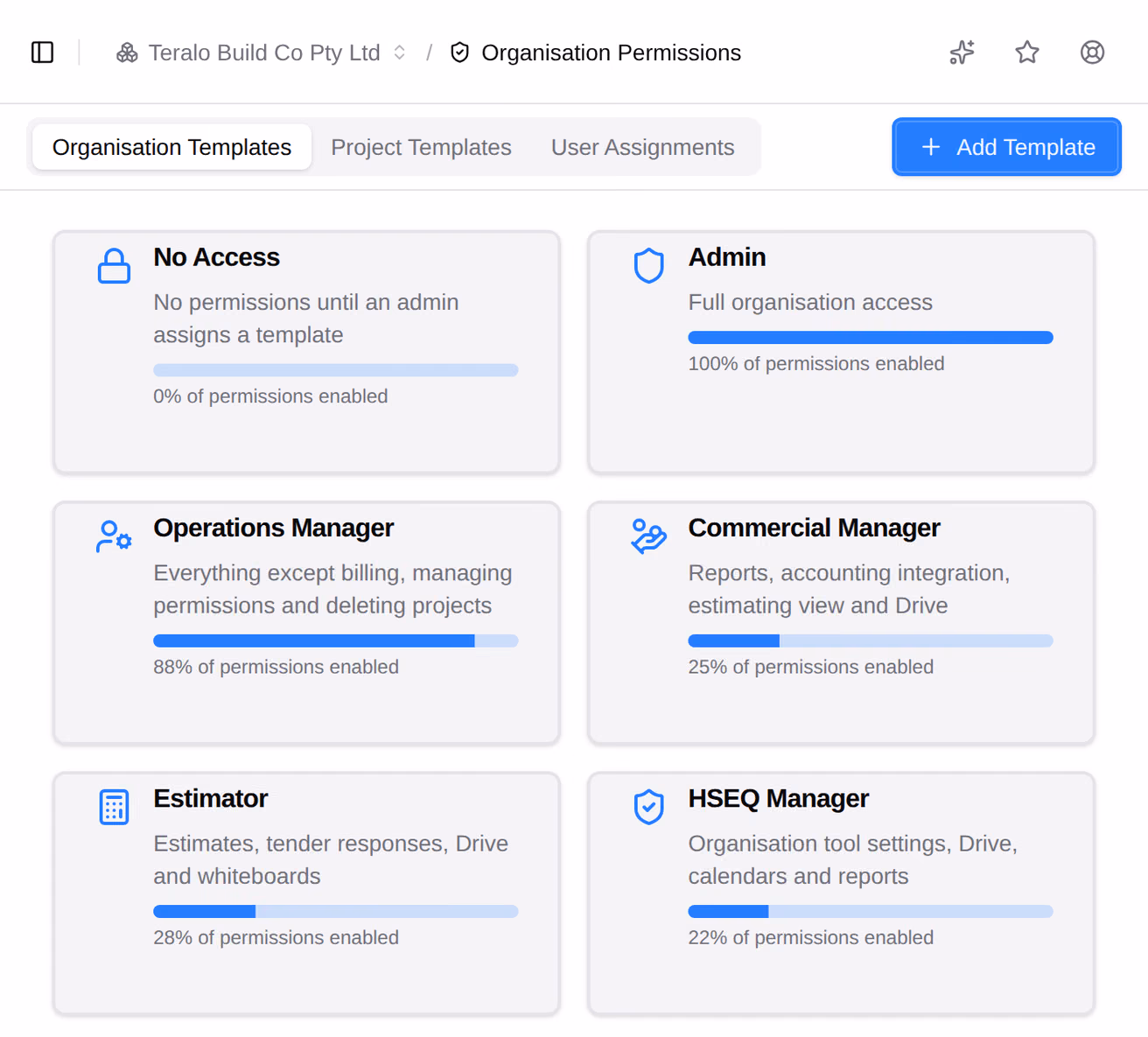Open the Commercial Manager template title
This screenshot has height=1037, width=1148.
814,528
